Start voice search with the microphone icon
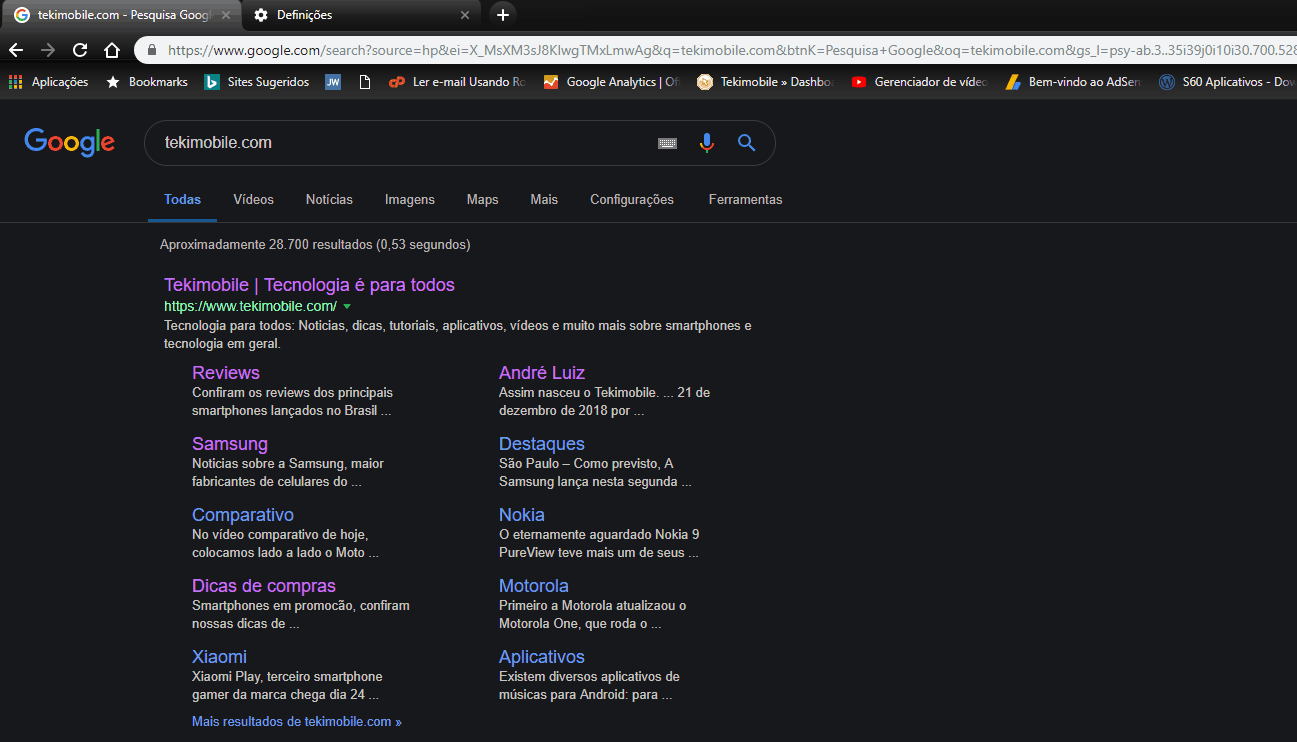The width and height of the screenshot is (1297, 742). point(707,143)
